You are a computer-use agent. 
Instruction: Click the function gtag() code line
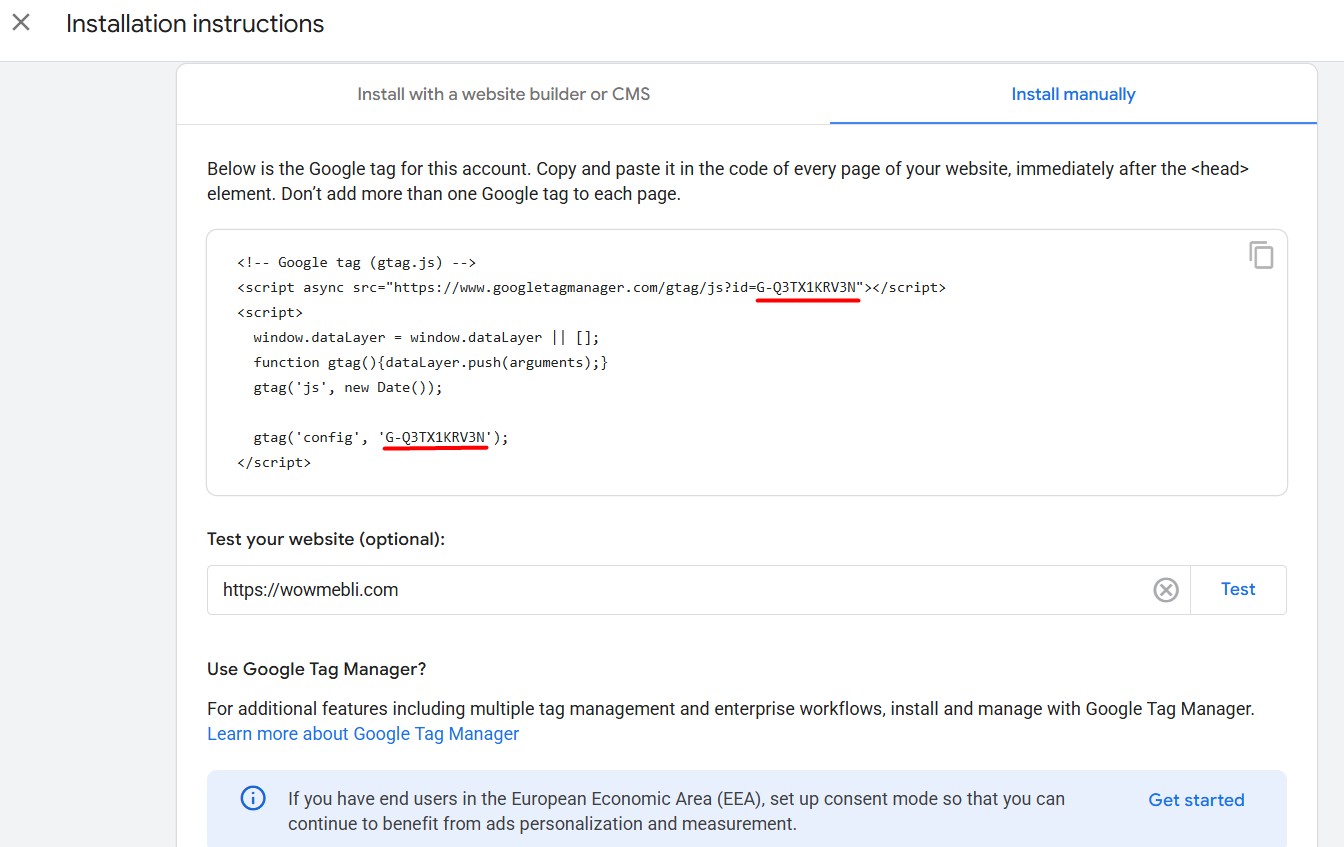430,363
